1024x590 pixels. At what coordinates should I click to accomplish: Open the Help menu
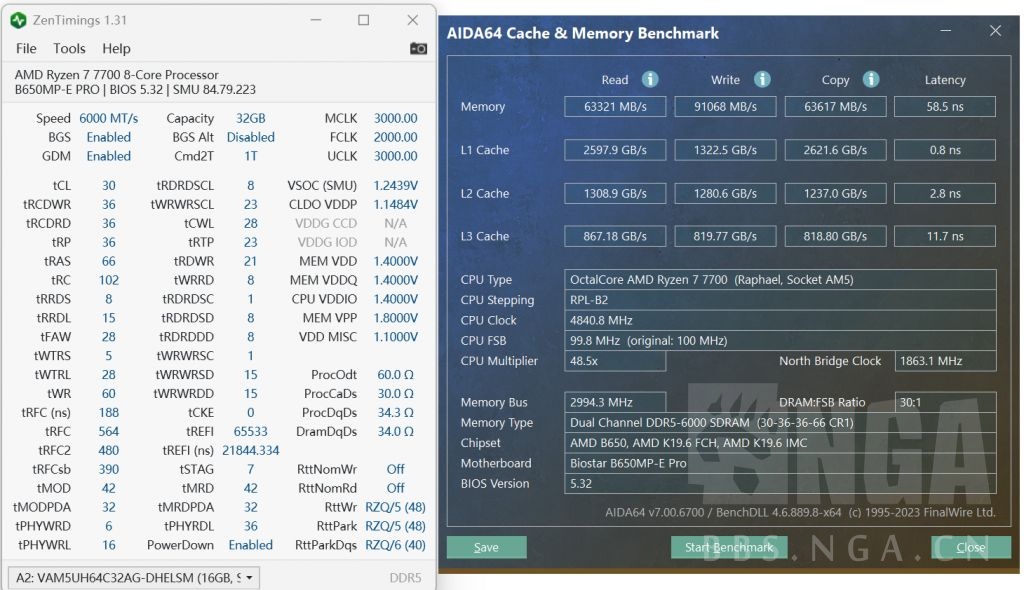coord(116,48)
